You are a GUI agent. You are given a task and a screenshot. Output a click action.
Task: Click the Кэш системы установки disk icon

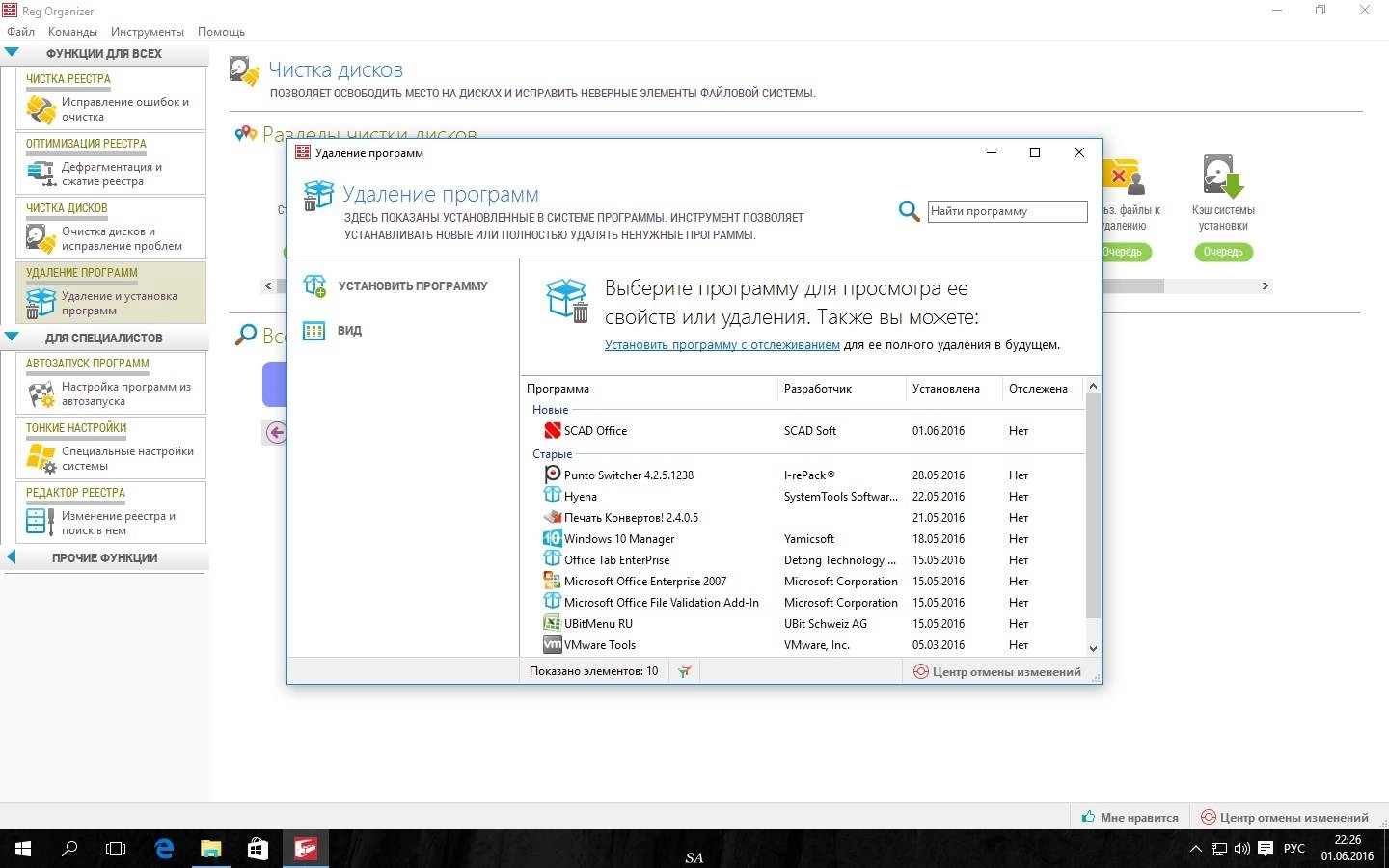tap(1223, 176)
